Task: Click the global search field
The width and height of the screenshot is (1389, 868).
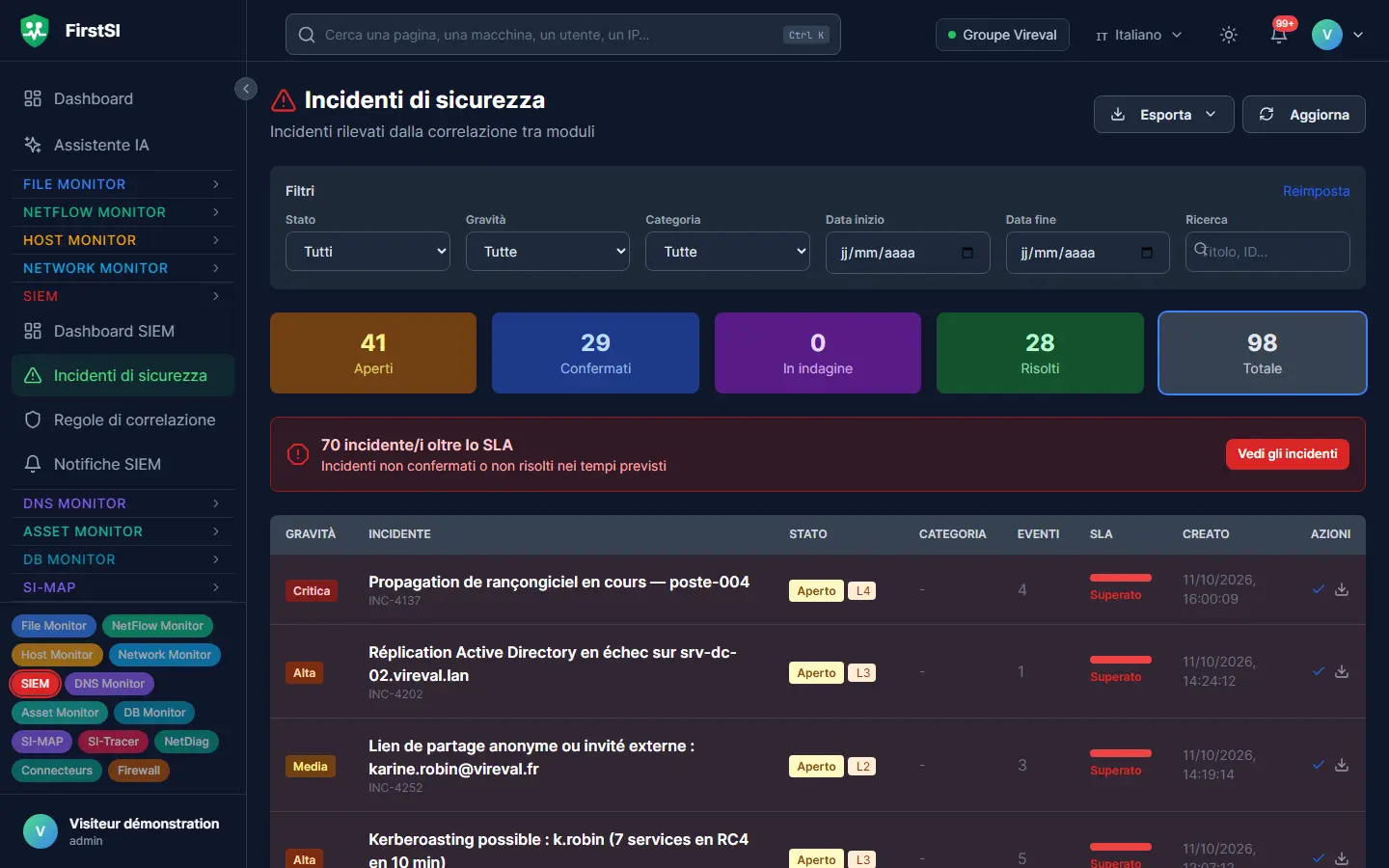Action: coord(562,35)
